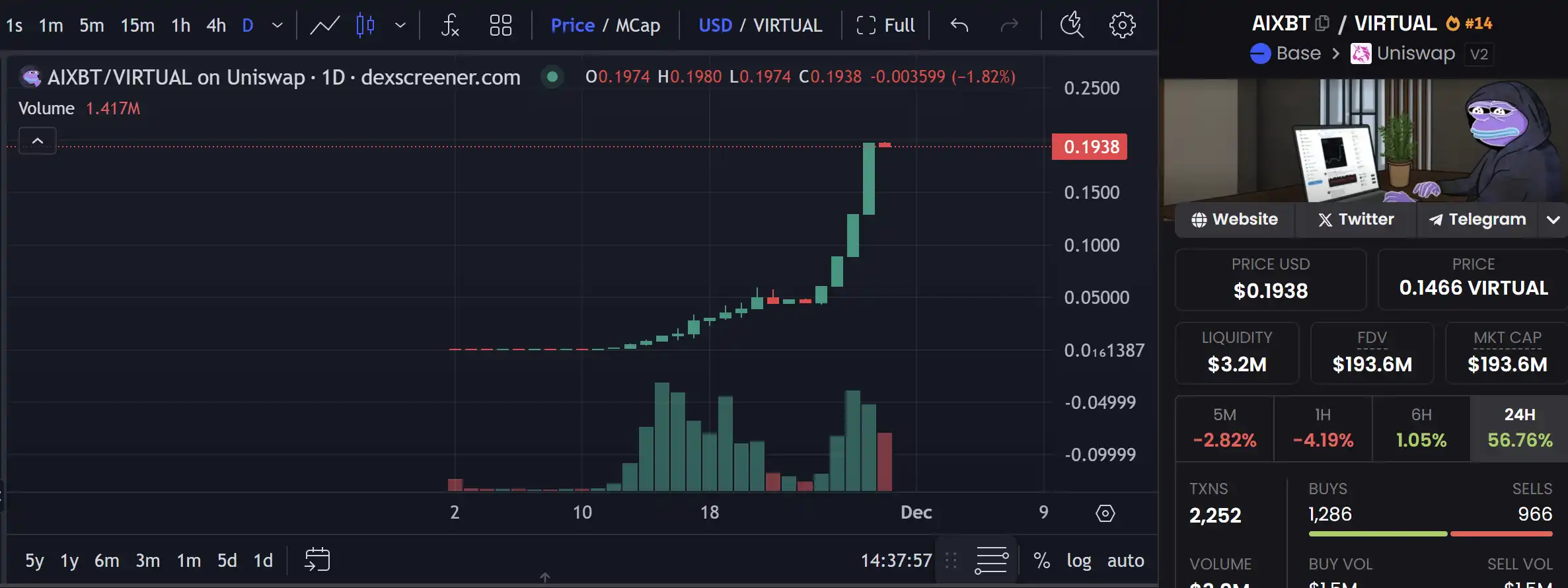
Task: Select the 4h timeframe
Action: tap(216, 26)
